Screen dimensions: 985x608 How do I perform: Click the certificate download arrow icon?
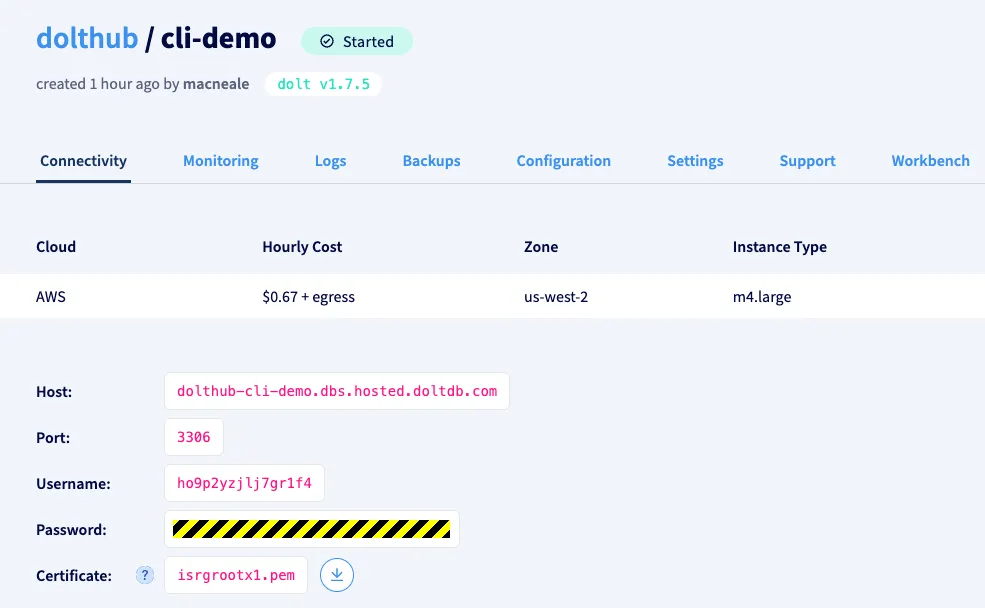pos(337,575)
